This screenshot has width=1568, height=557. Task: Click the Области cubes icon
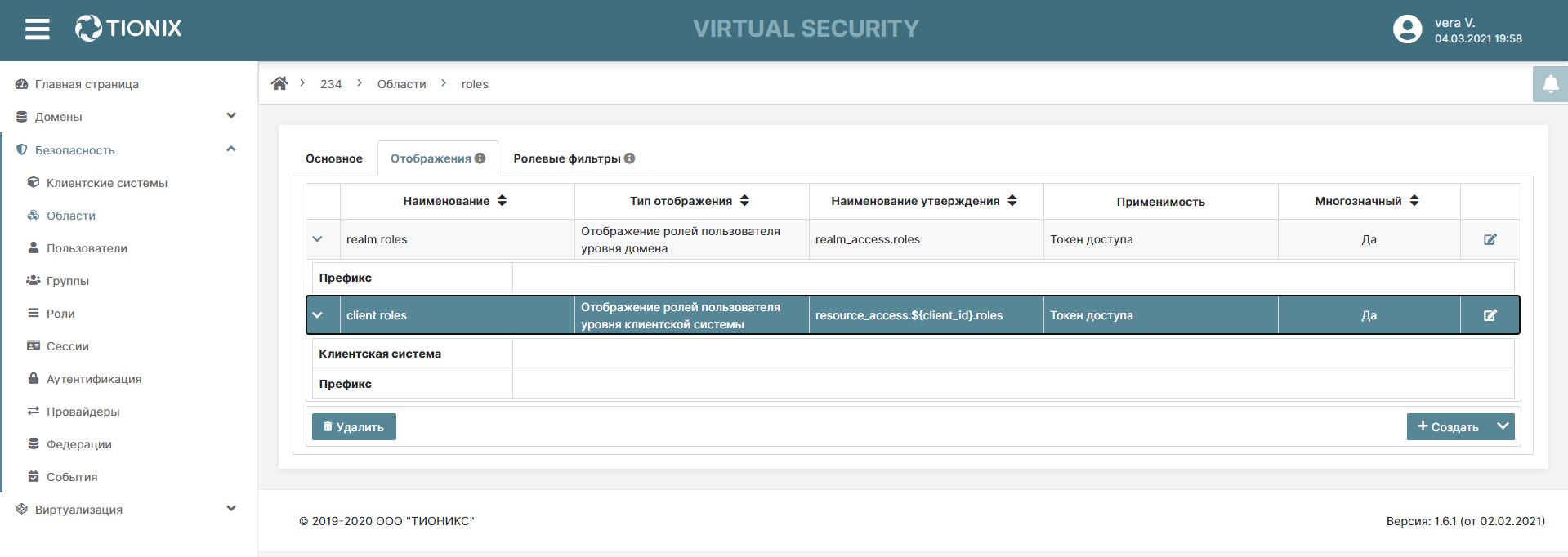(x=34, y=215)
